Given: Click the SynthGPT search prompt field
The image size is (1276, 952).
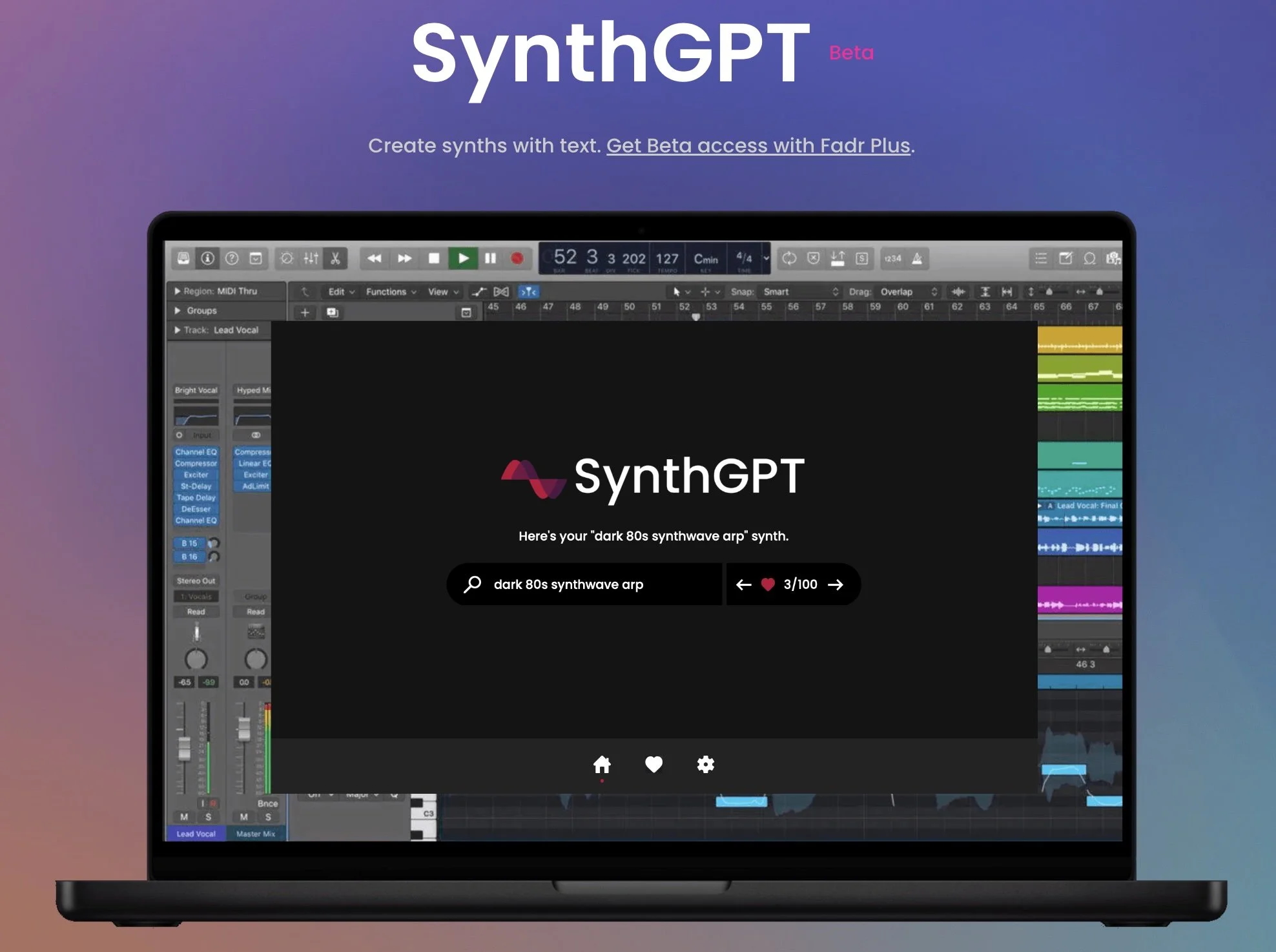Looking at the screenshot, I should click(584, 585).
